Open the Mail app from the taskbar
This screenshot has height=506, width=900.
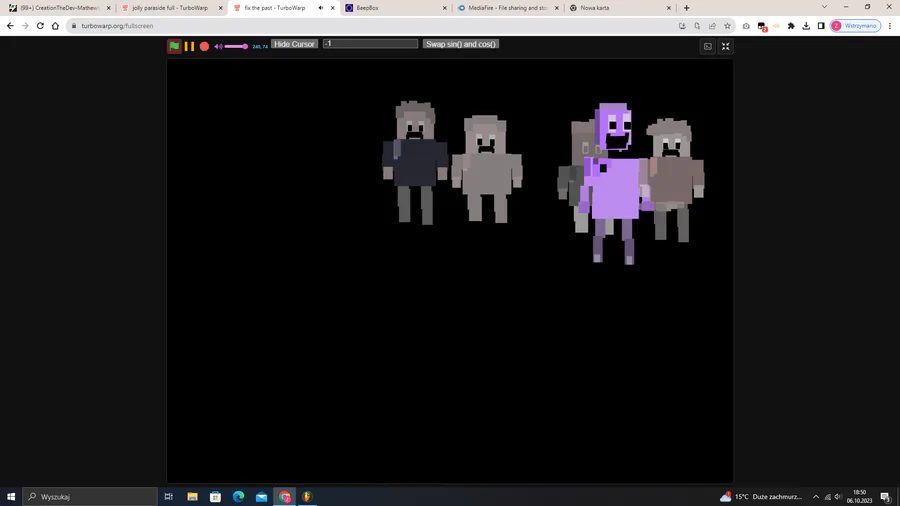point(261,497)
